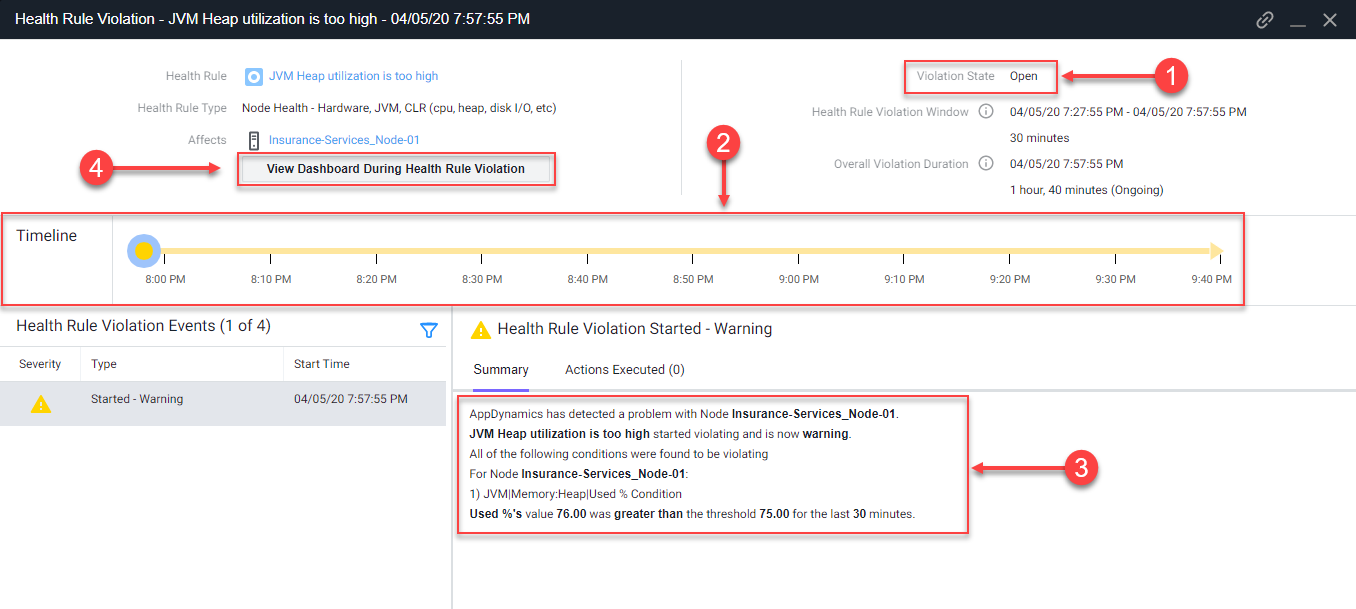The image size is (1356, 609).
Task: Click View Dashboard During Health Rule Violation
Action: [x=396, y=169]
